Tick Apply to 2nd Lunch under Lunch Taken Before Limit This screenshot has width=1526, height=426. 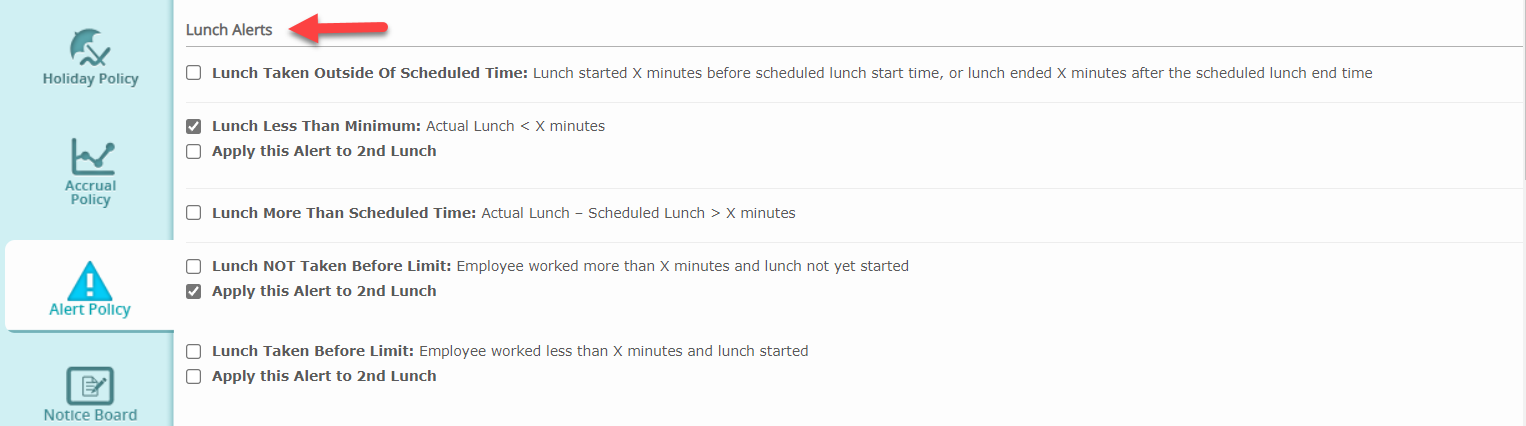click(194, 377)
